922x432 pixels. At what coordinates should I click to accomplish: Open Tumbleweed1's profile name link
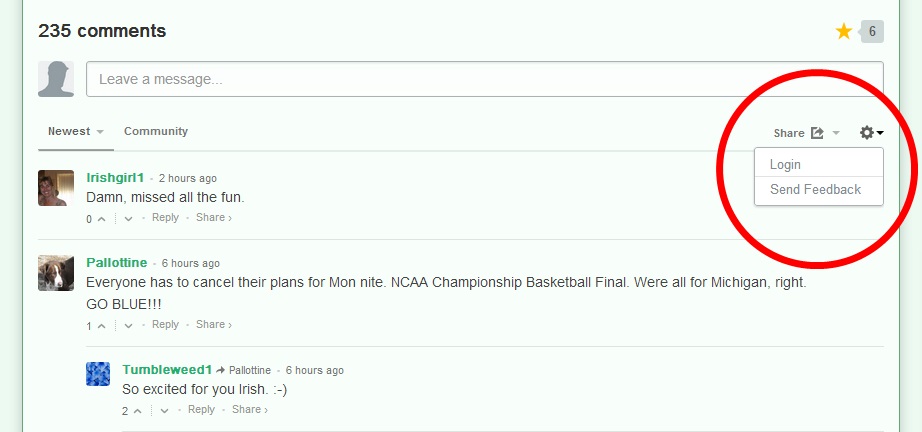[167, 370]
